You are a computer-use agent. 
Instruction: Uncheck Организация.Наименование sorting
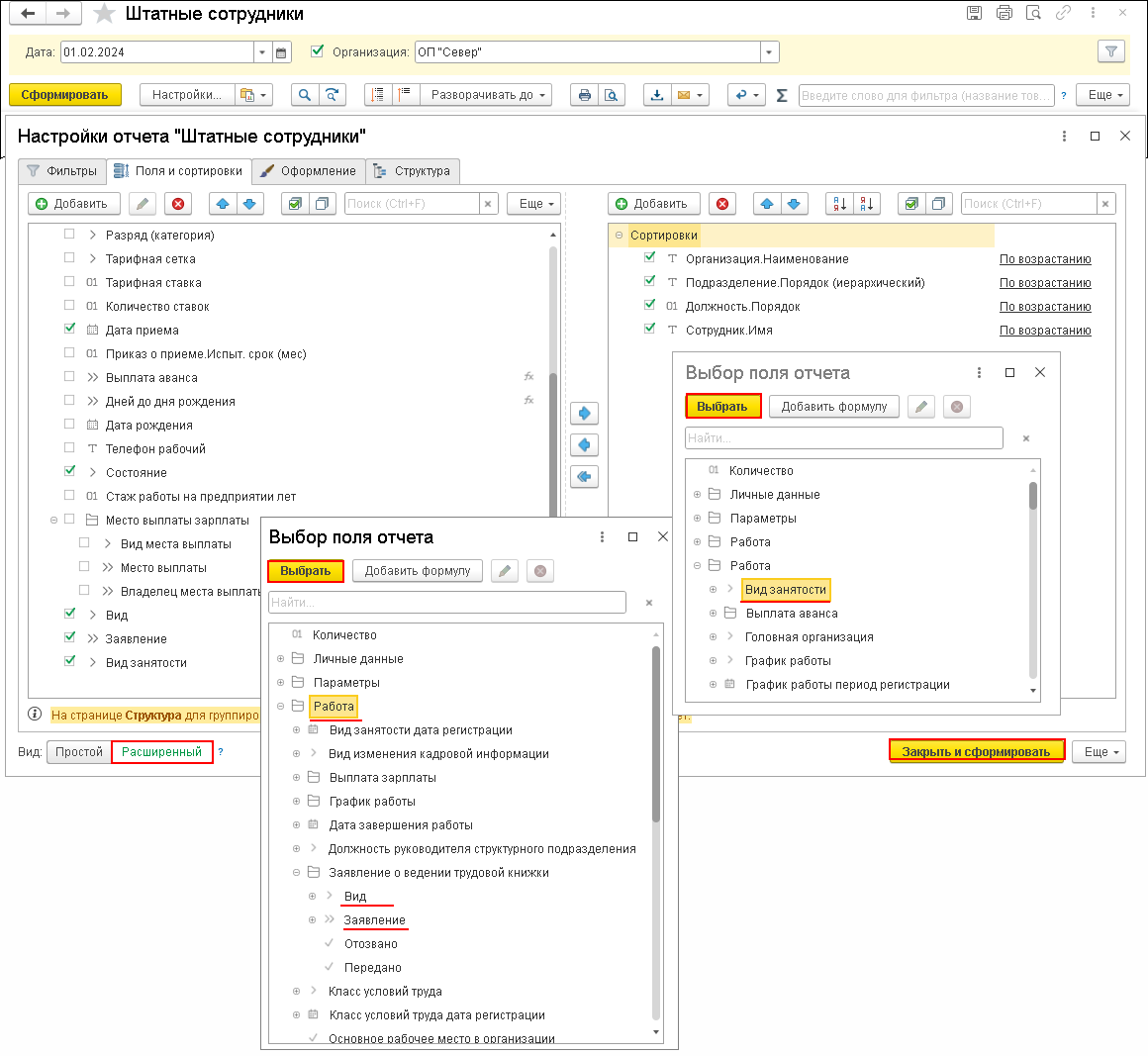pyautogui.click(x=649, y=257)
